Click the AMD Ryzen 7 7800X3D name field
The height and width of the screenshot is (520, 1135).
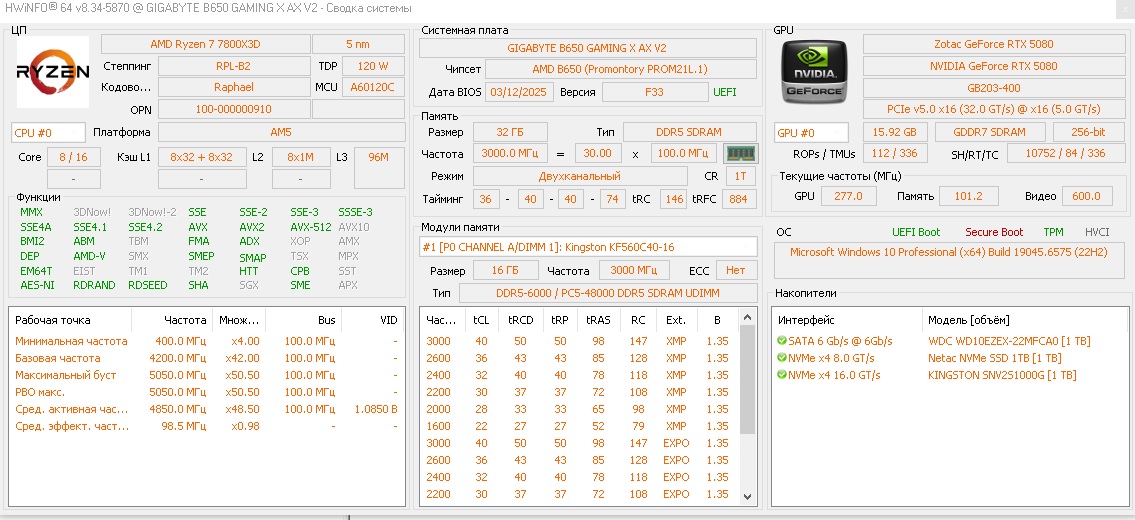tap(206, 44)
